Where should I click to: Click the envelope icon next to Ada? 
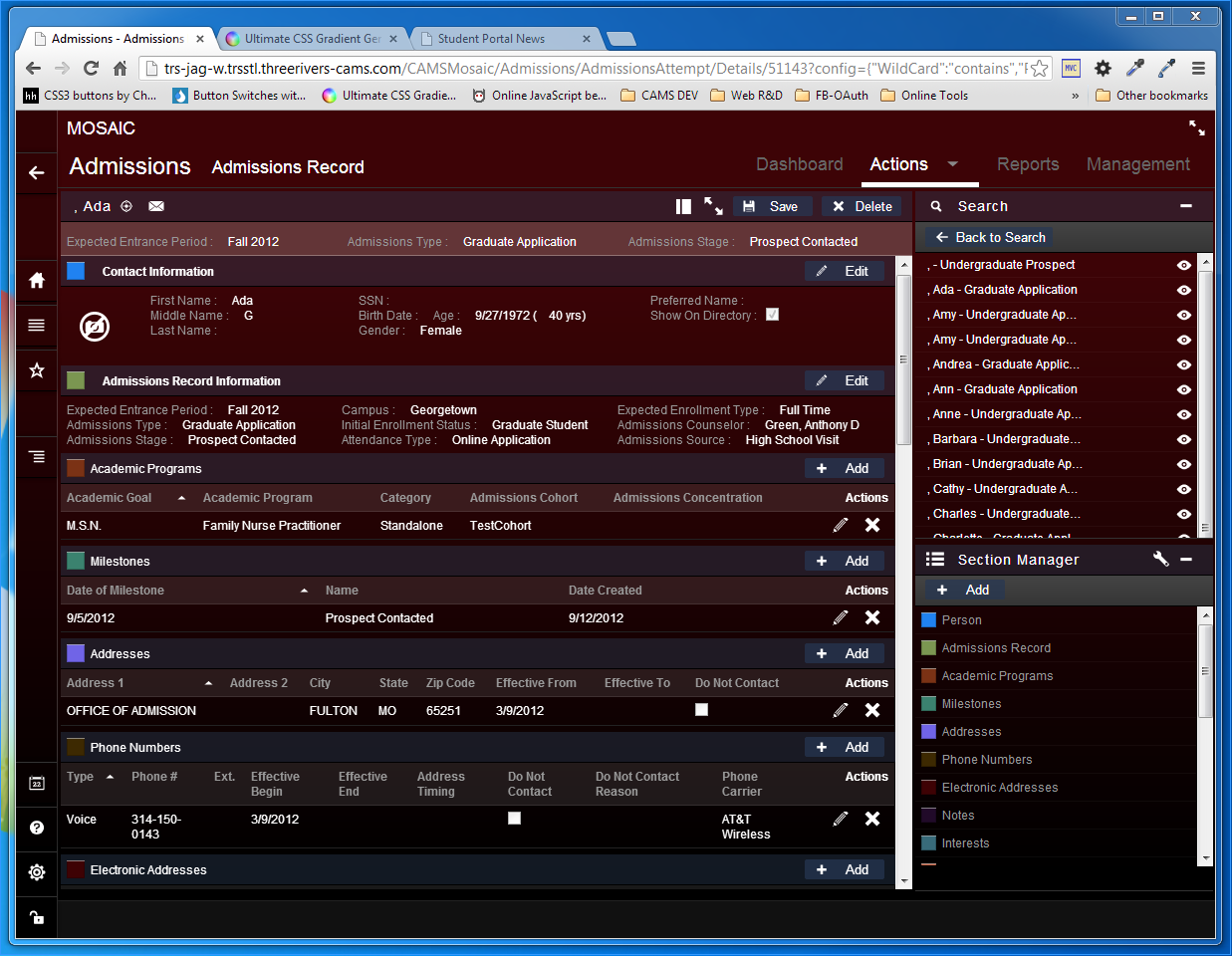(156, 206)
